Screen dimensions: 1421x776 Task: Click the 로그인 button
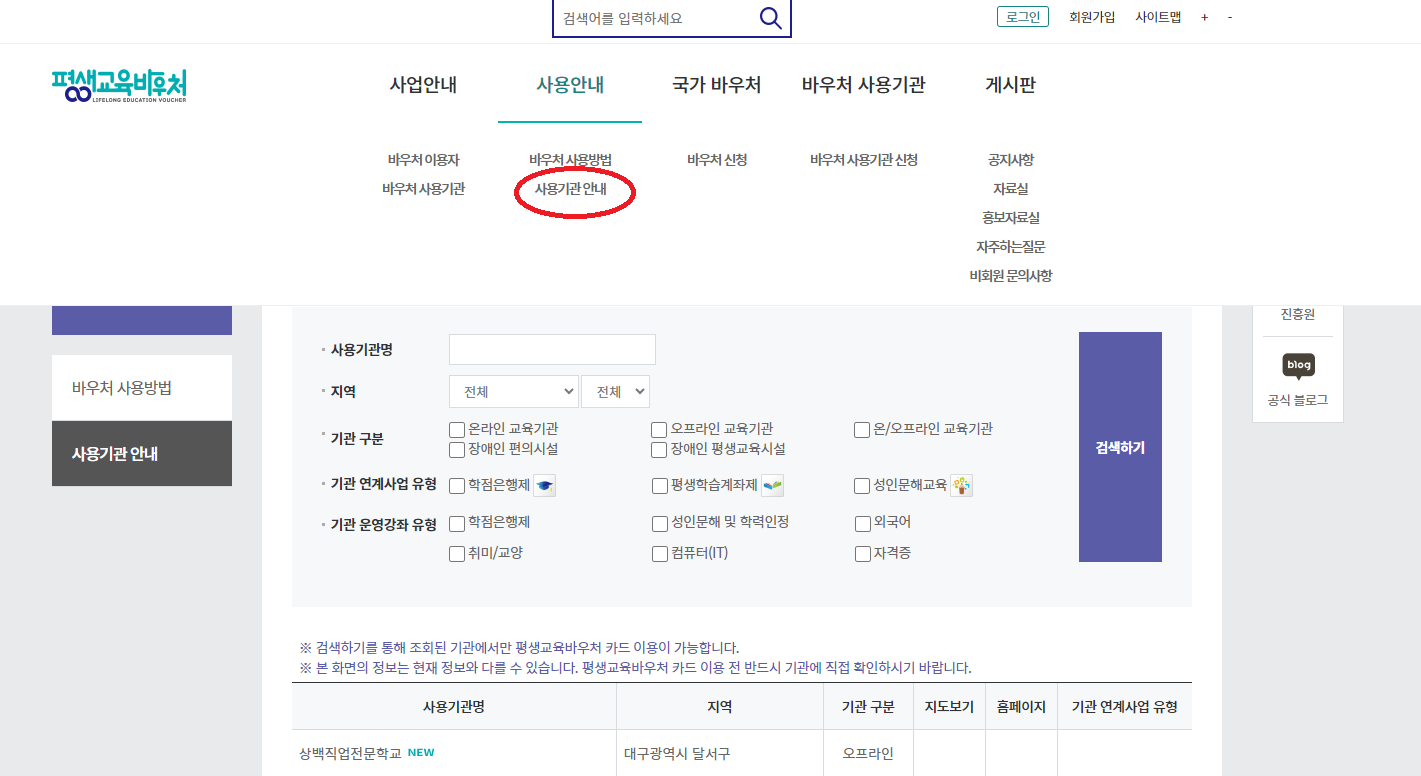(1023, 17)
